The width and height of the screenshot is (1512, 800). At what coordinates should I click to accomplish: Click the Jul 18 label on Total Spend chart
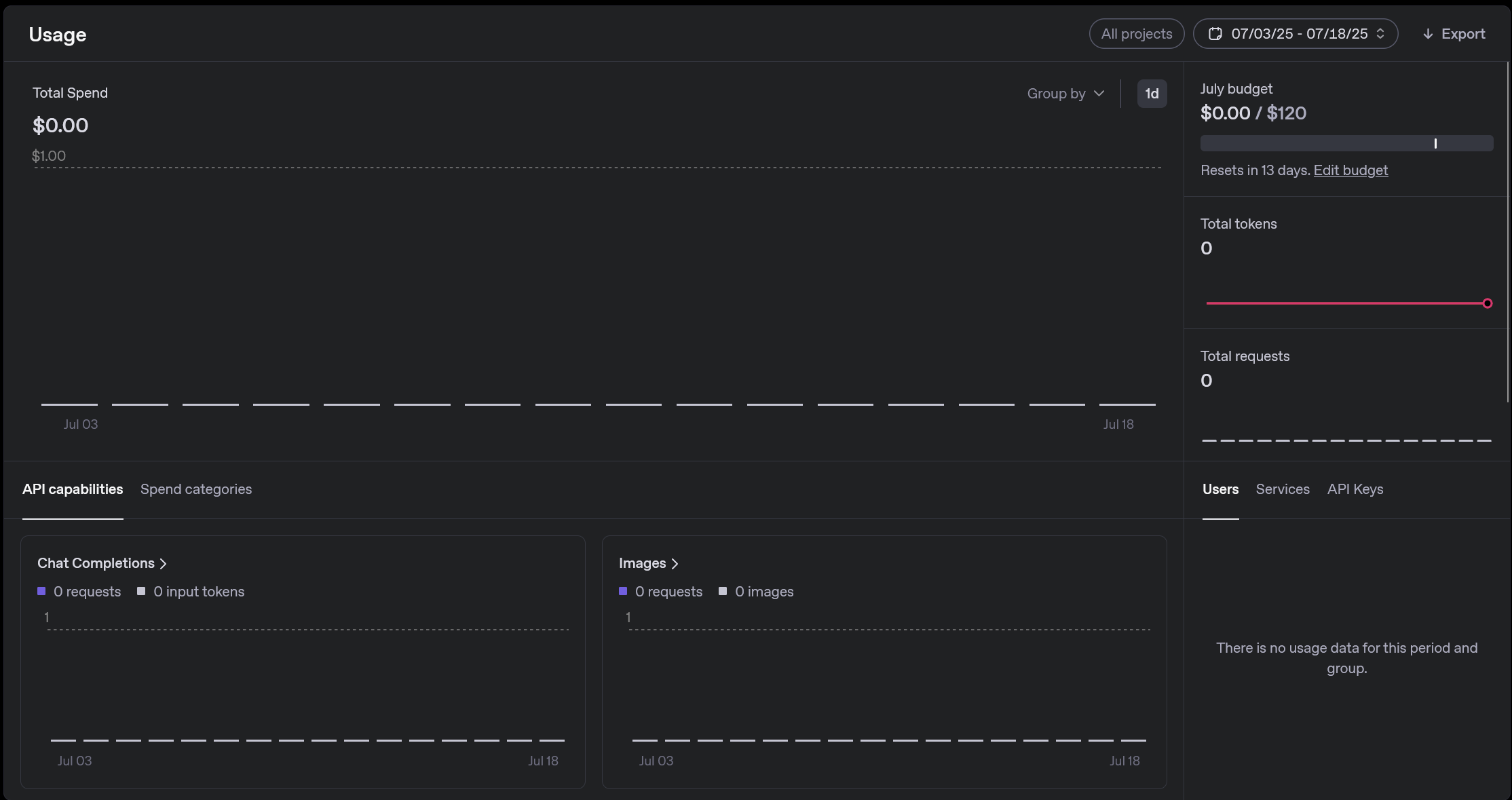[x=1118, y=424]
